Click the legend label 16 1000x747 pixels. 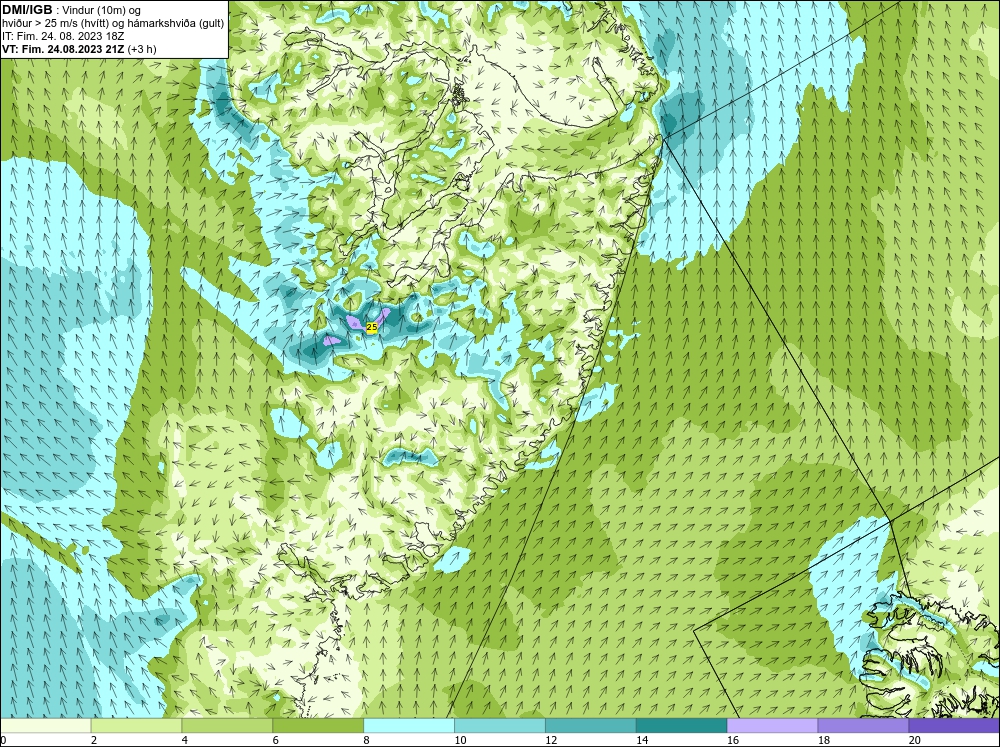tap(733, 740)
